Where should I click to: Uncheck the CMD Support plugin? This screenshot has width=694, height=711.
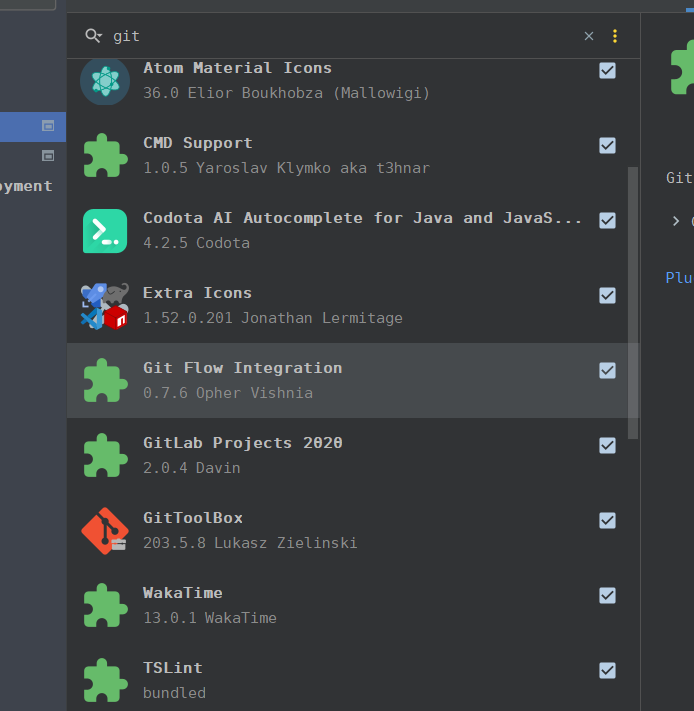(x=607, y=146)
